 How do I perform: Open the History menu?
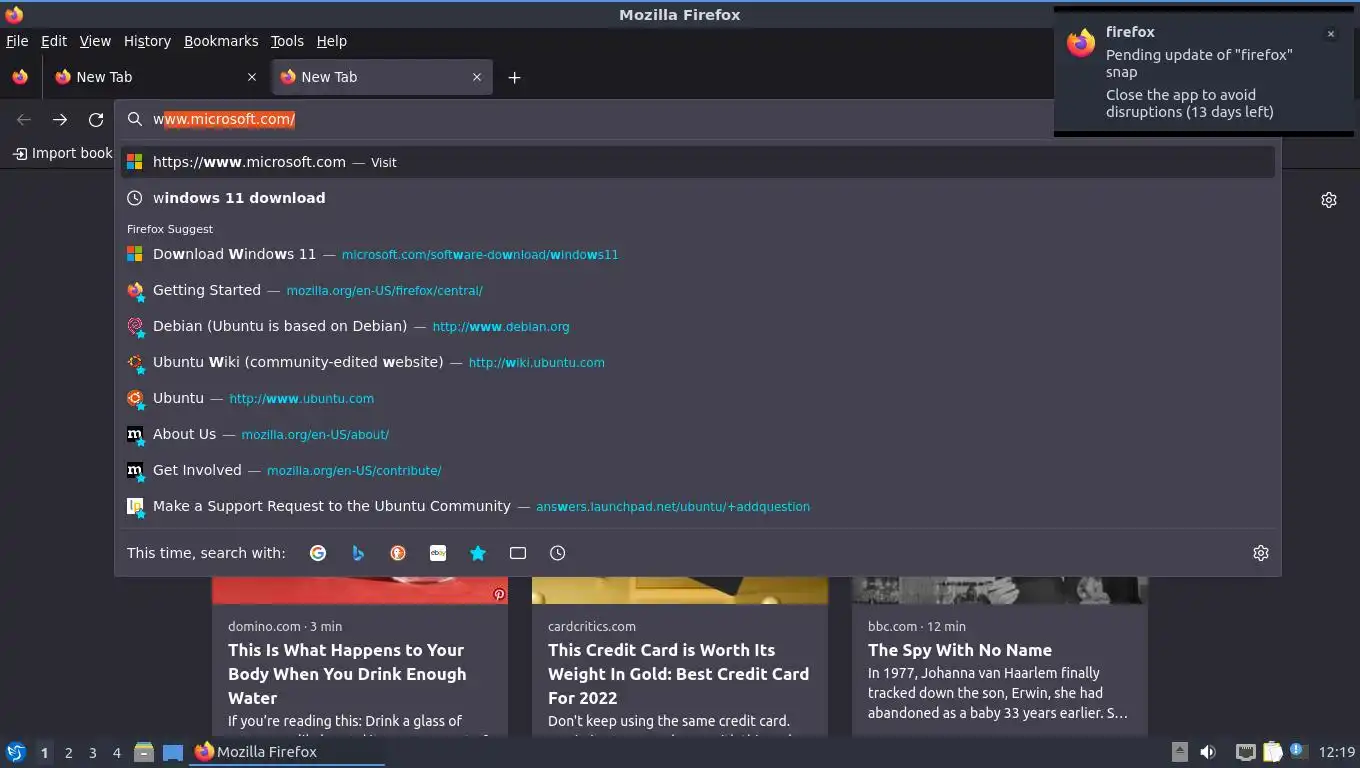[x=147, y=41]
